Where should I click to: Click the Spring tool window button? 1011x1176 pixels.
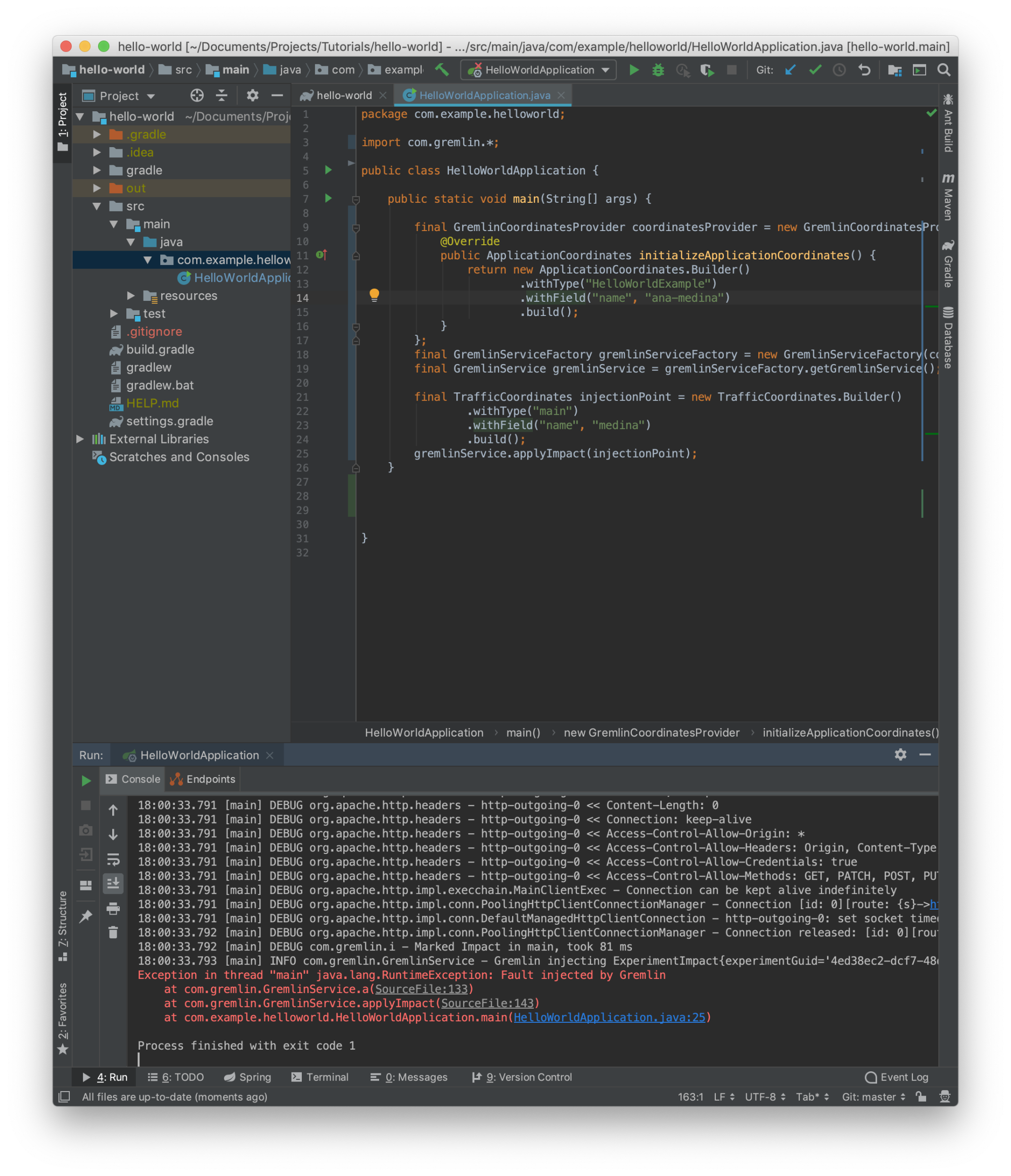point(247,1077)
